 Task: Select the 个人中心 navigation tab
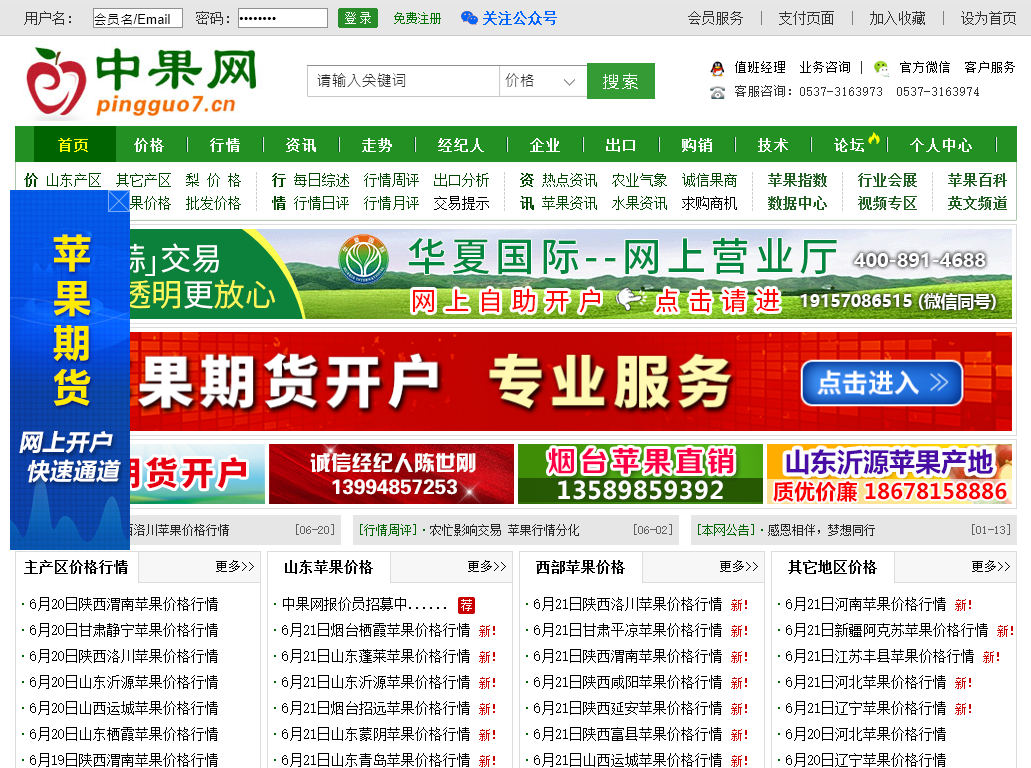point(941,145)
